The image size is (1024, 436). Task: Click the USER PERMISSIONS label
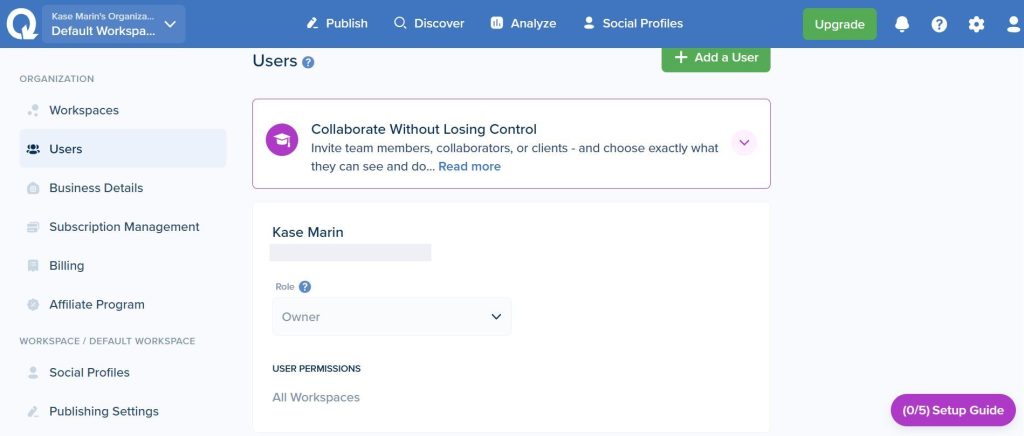tap(316, 369)
